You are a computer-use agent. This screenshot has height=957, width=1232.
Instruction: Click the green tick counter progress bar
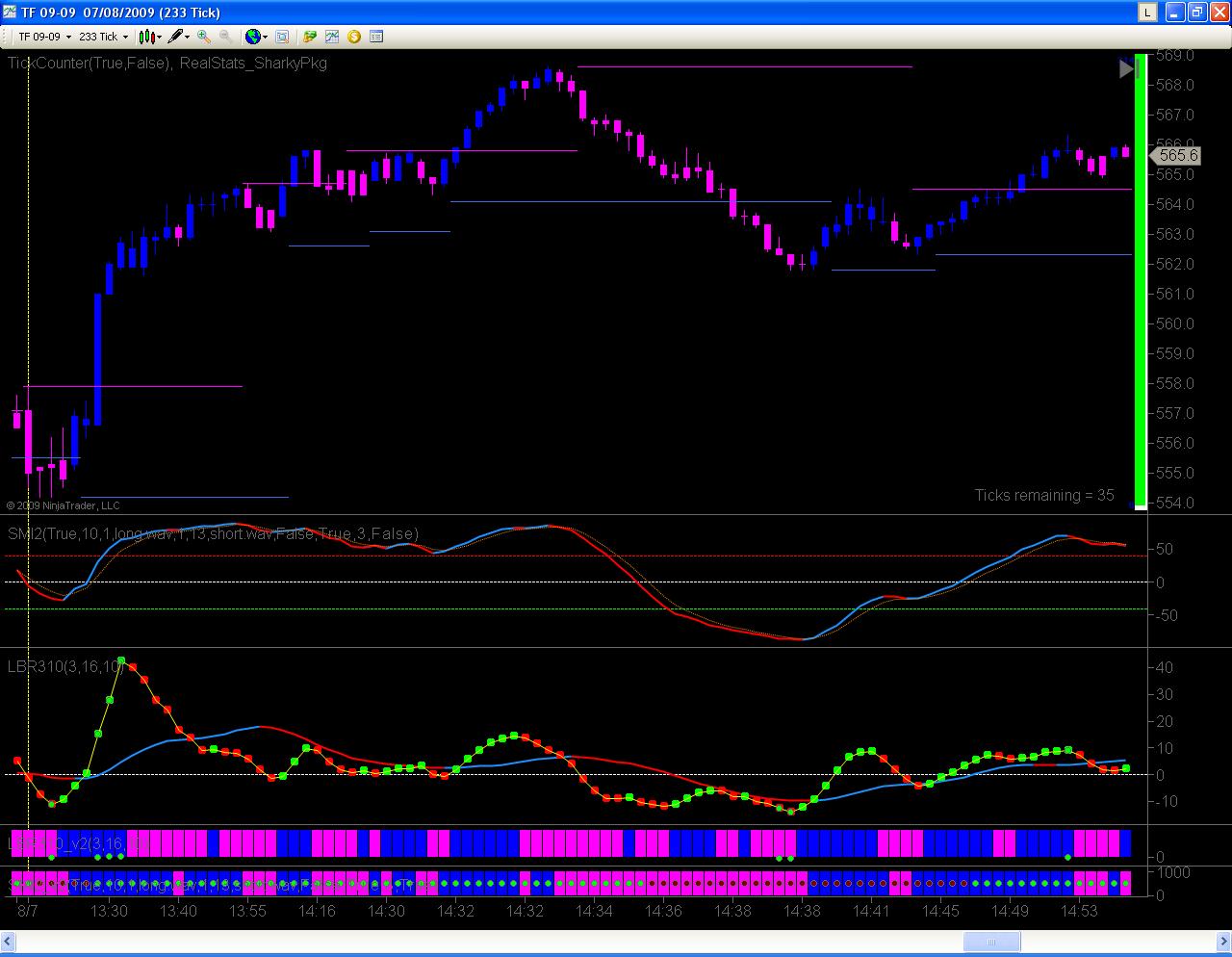(1141, 279)
